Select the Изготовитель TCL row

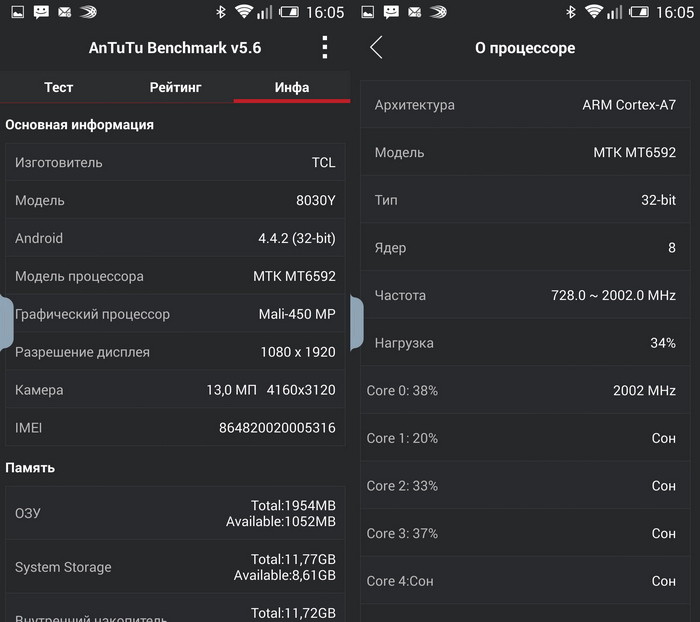[175, 162]
